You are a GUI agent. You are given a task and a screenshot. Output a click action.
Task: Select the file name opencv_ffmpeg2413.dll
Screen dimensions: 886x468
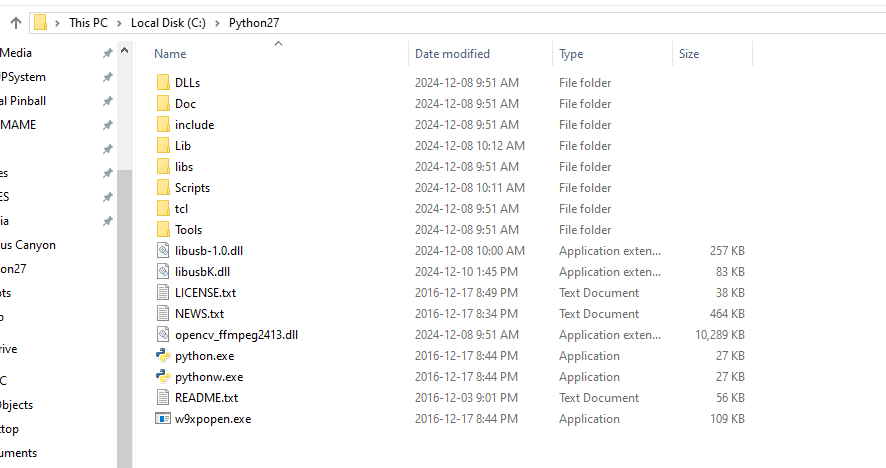pyautogui.click(x=236, y=335)
